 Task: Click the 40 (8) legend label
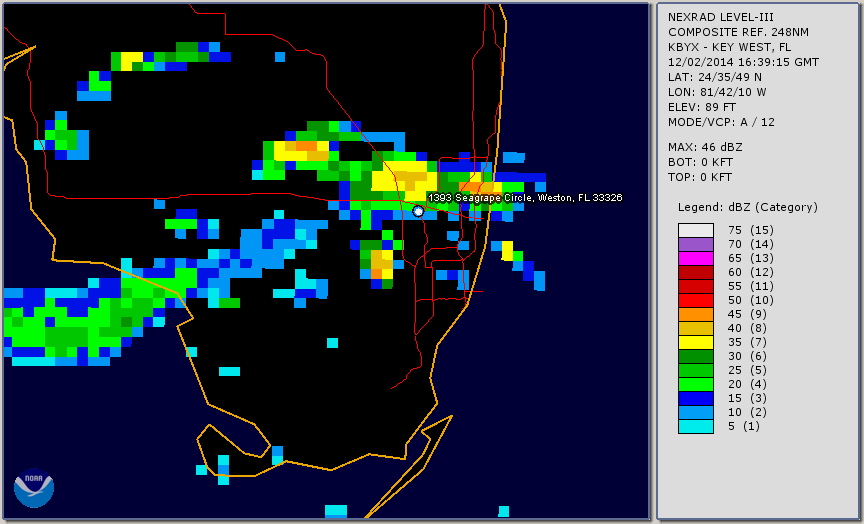(x=748, y=328)
